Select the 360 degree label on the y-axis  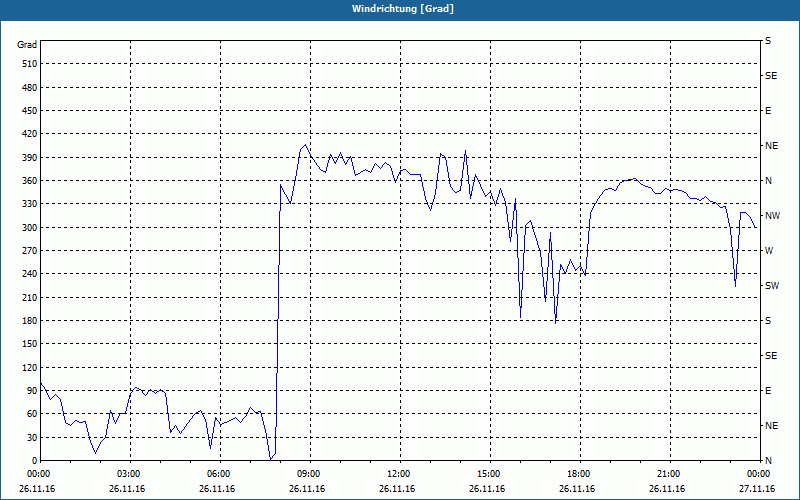coord(30,181)
